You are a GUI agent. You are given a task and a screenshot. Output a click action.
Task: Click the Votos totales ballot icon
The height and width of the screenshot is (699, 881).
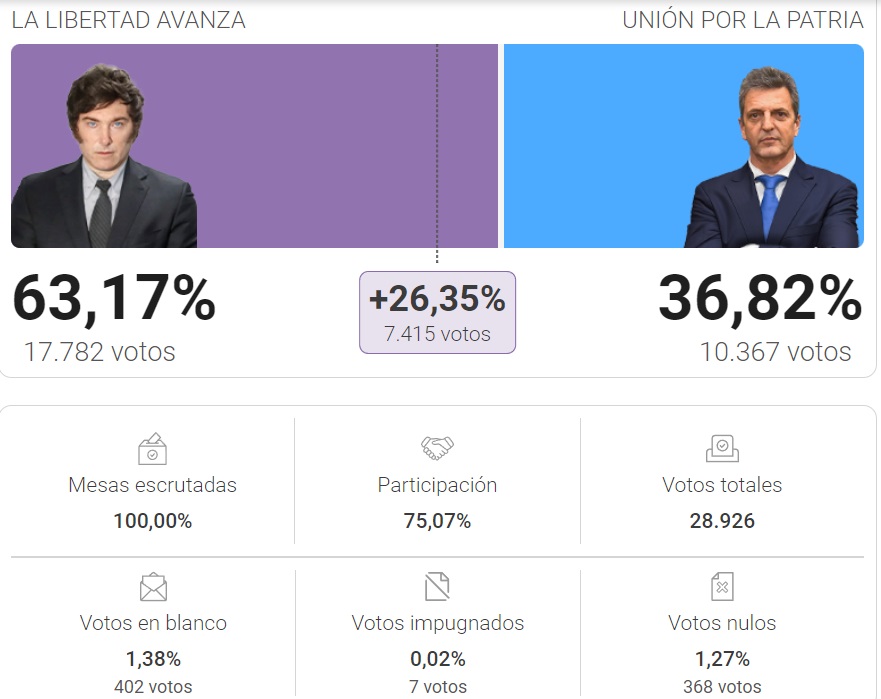(722, 448)
